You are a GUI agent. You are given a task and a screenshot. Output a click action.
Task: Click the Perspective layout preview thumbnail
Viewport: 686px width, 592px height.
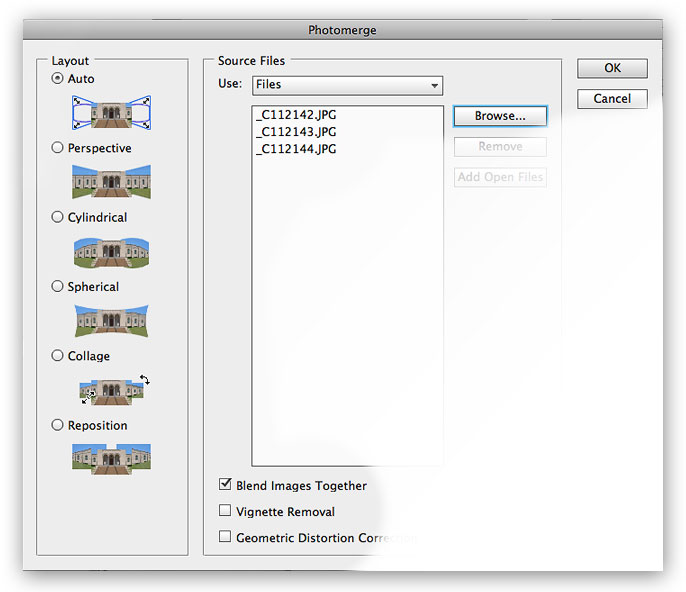pos(111,181)
